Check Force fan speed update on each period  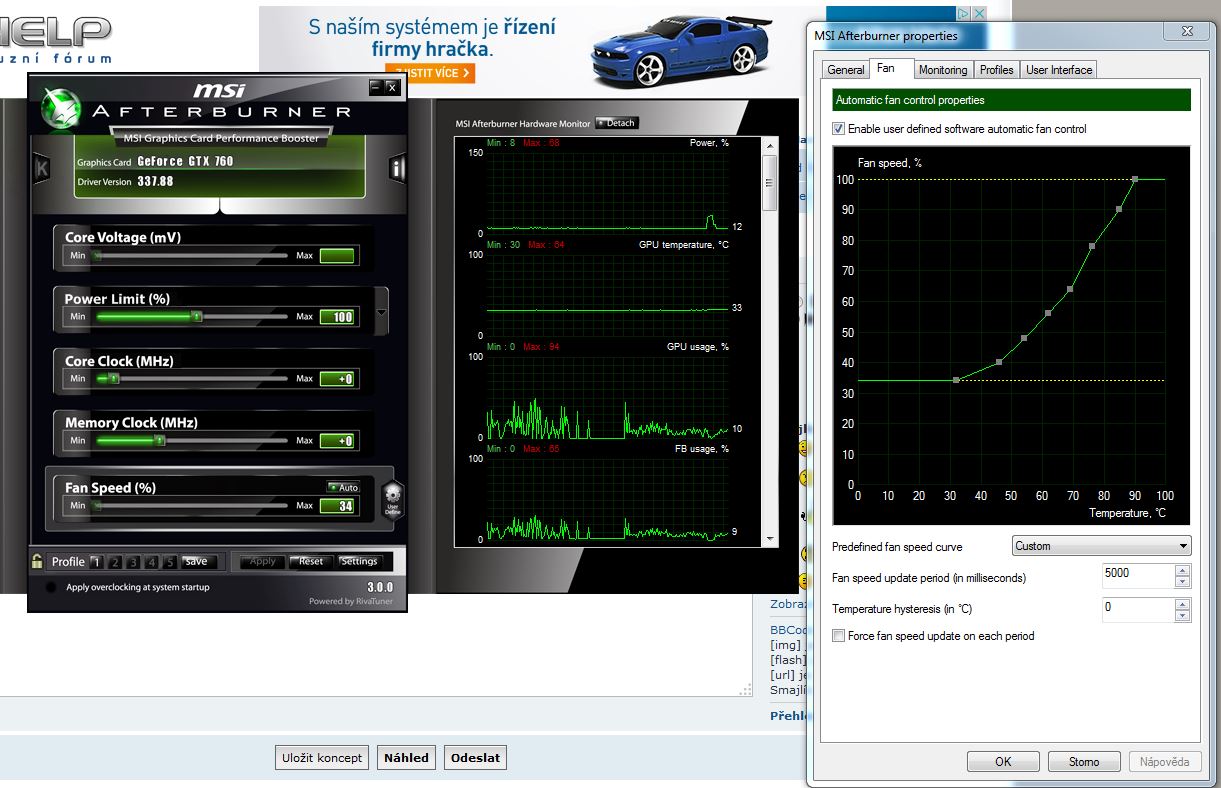(839, 636)
